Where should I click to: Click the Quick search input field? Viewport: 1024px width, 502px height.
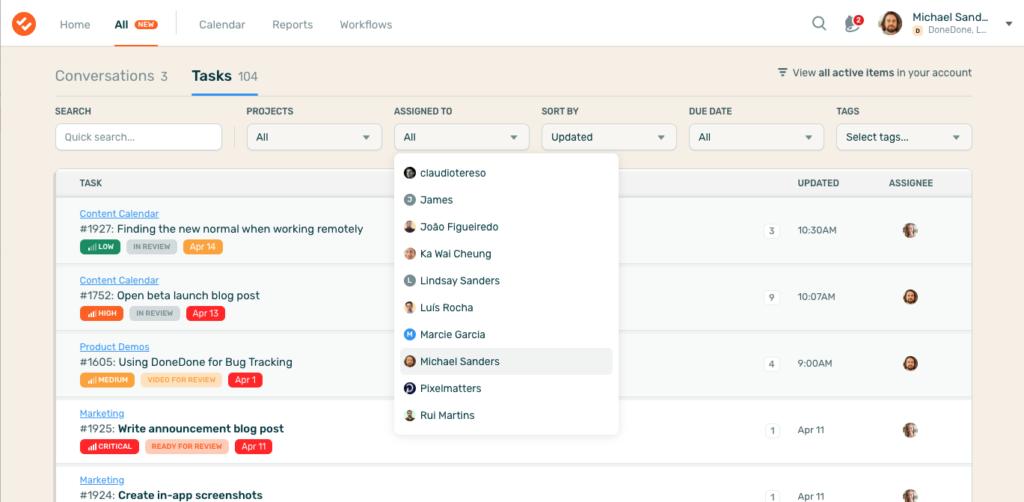click(x=138, y=137)
